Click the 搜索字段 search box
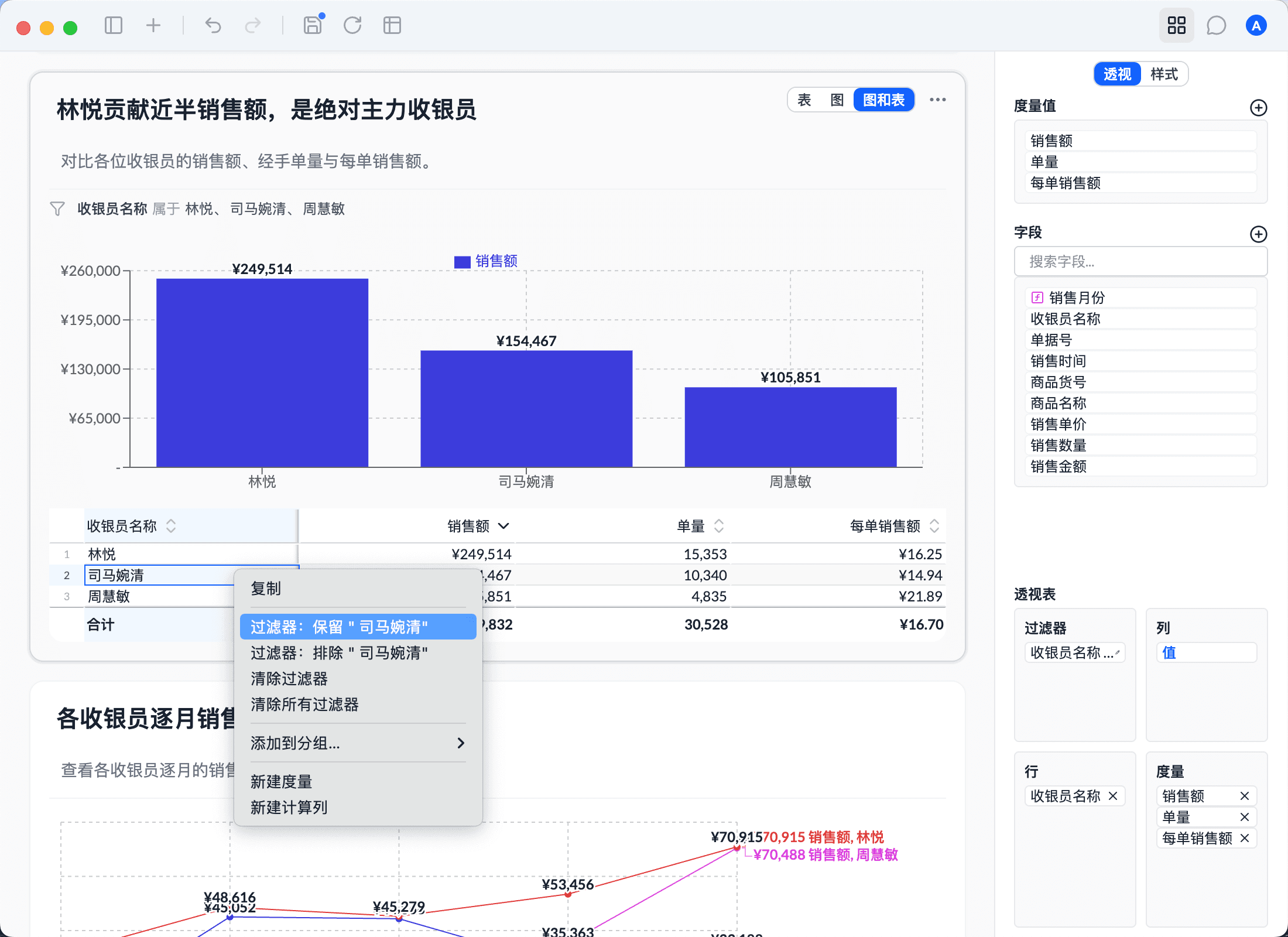This screenshot has width=1288, height=937. [1140, 261]
